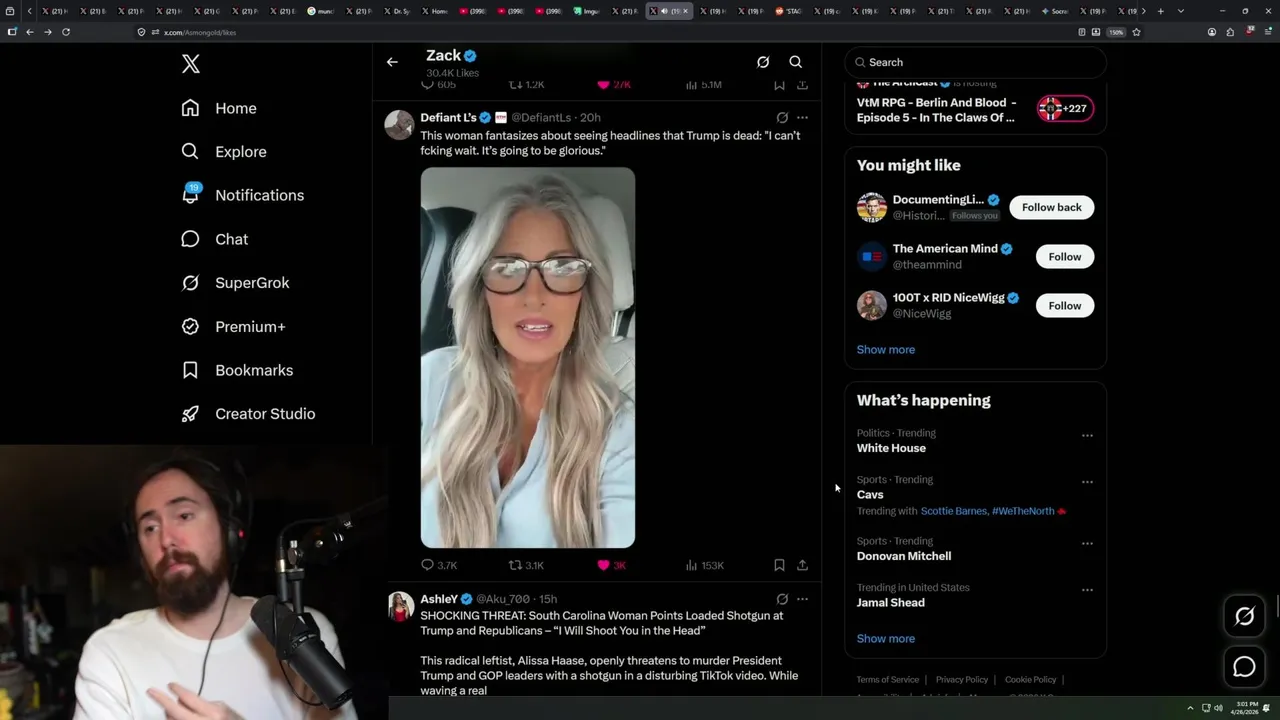This screenshot has height=720, width=1280.
Task: Follow The American Mind
Action: tap(1064, 257)
